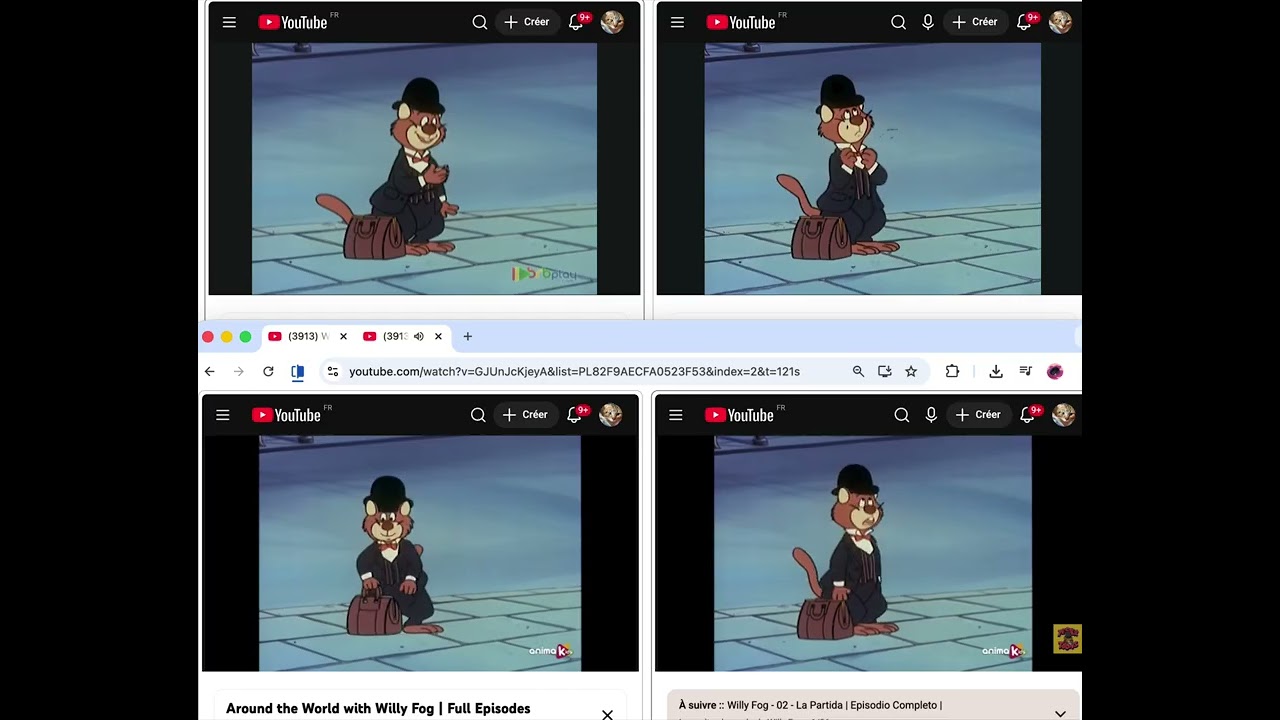
Task: Close the second YouTube tab
Action: coord(438,336)
